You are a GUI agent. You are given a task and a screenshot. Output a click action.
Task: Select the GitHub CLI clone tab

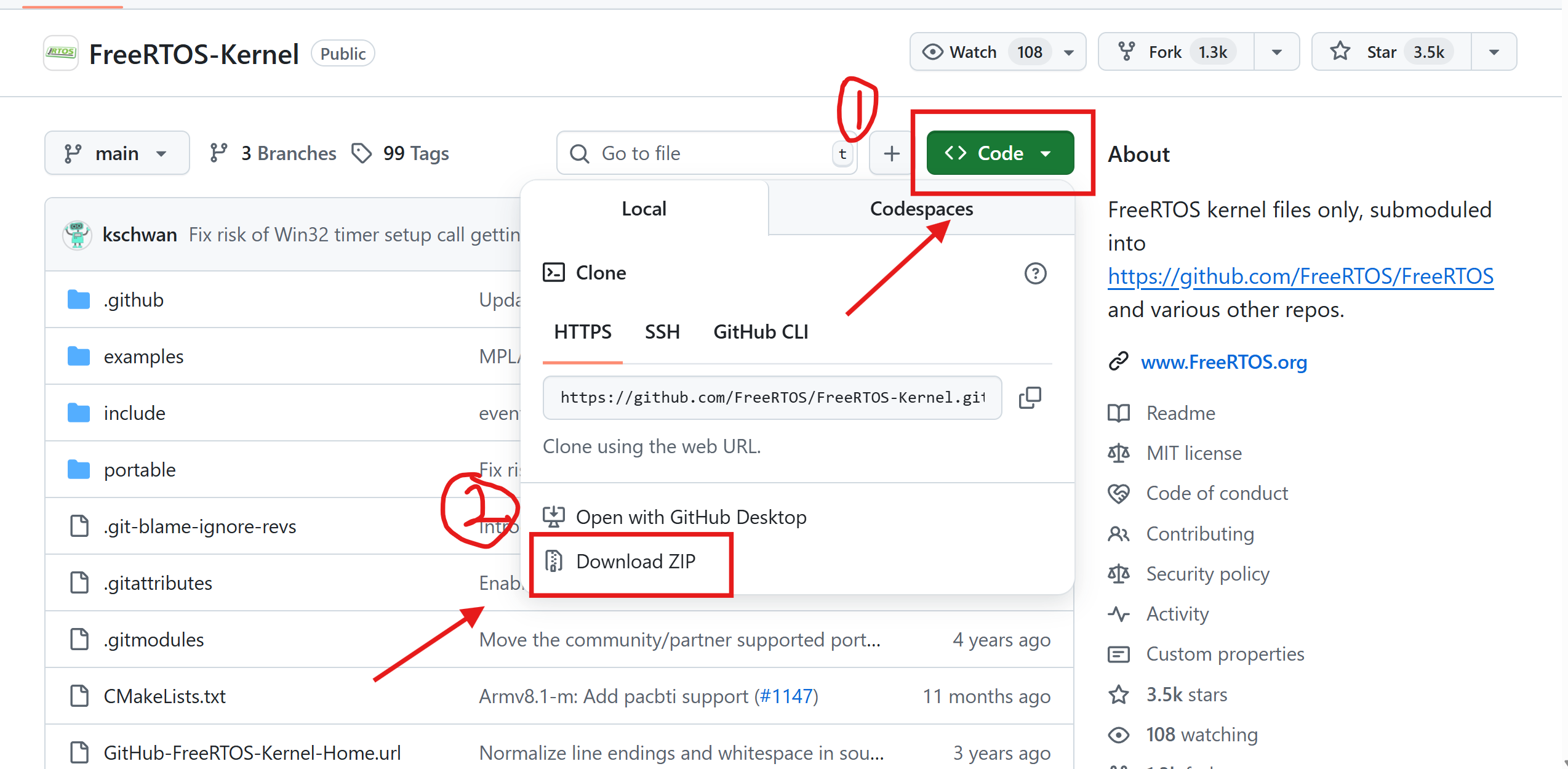[760, 332]
